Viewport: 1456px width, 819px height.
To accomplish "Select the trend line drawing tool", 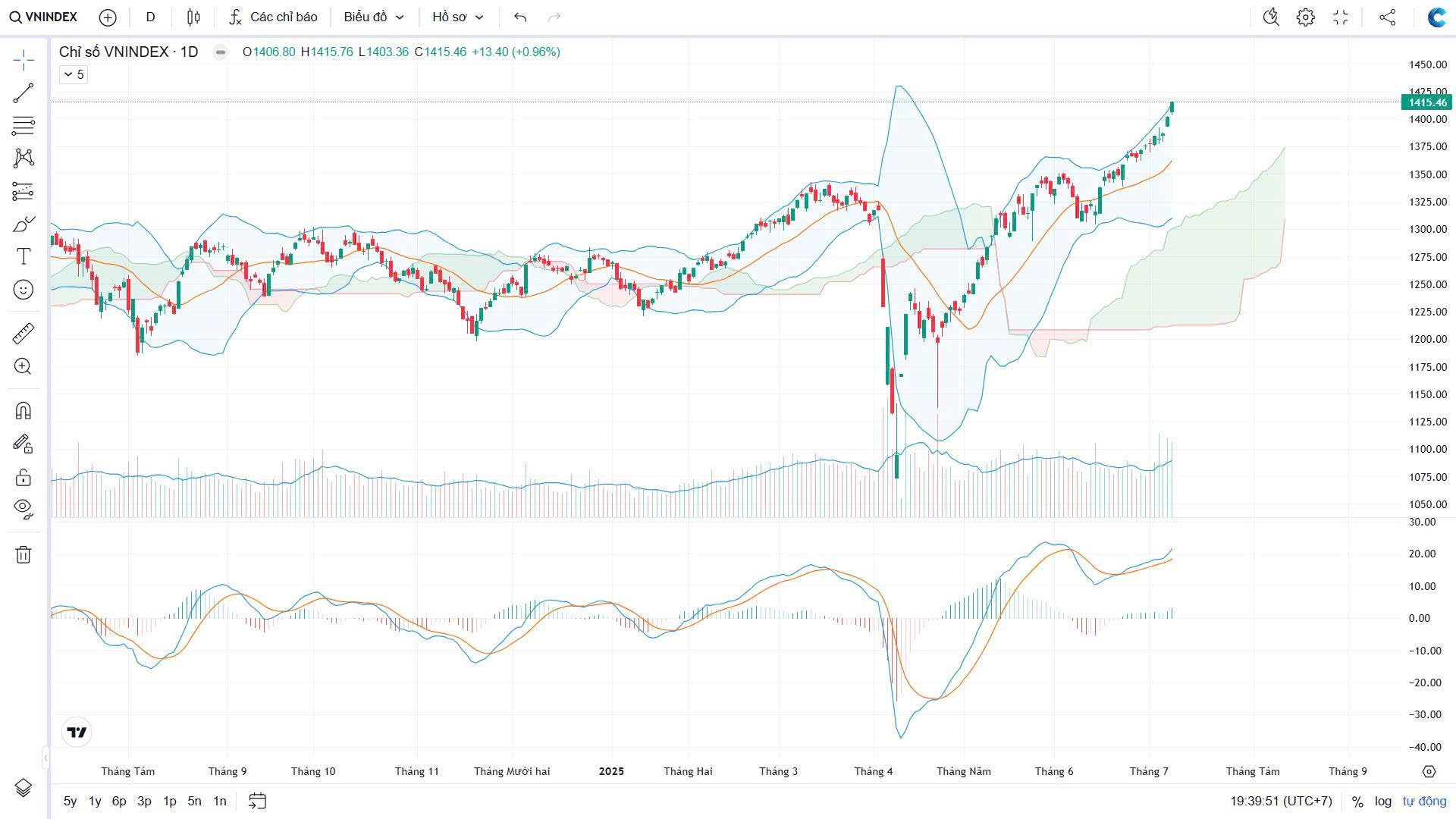I will coord(24,93).
